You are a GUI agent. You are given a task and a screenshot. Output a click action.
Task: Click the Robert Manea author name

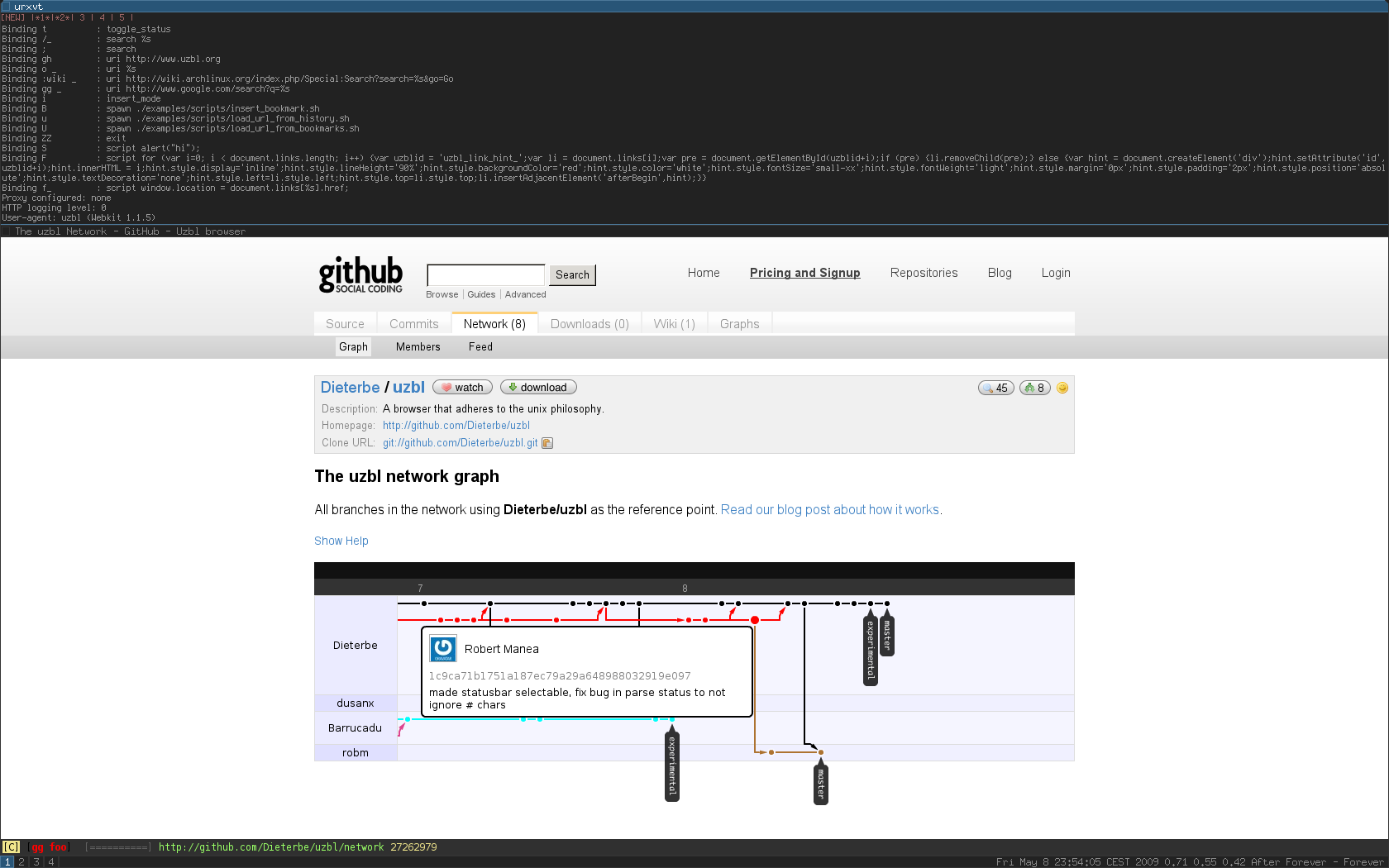[501, 650]
